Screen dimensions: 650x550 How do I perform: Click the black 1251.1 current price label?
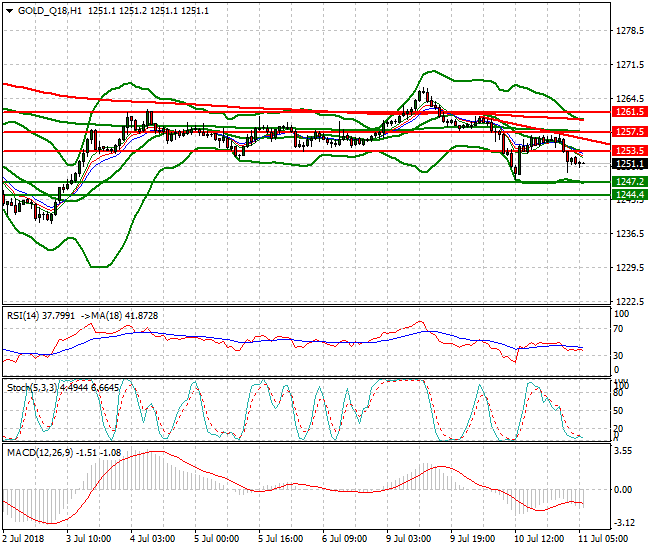[x=629, y=164]
